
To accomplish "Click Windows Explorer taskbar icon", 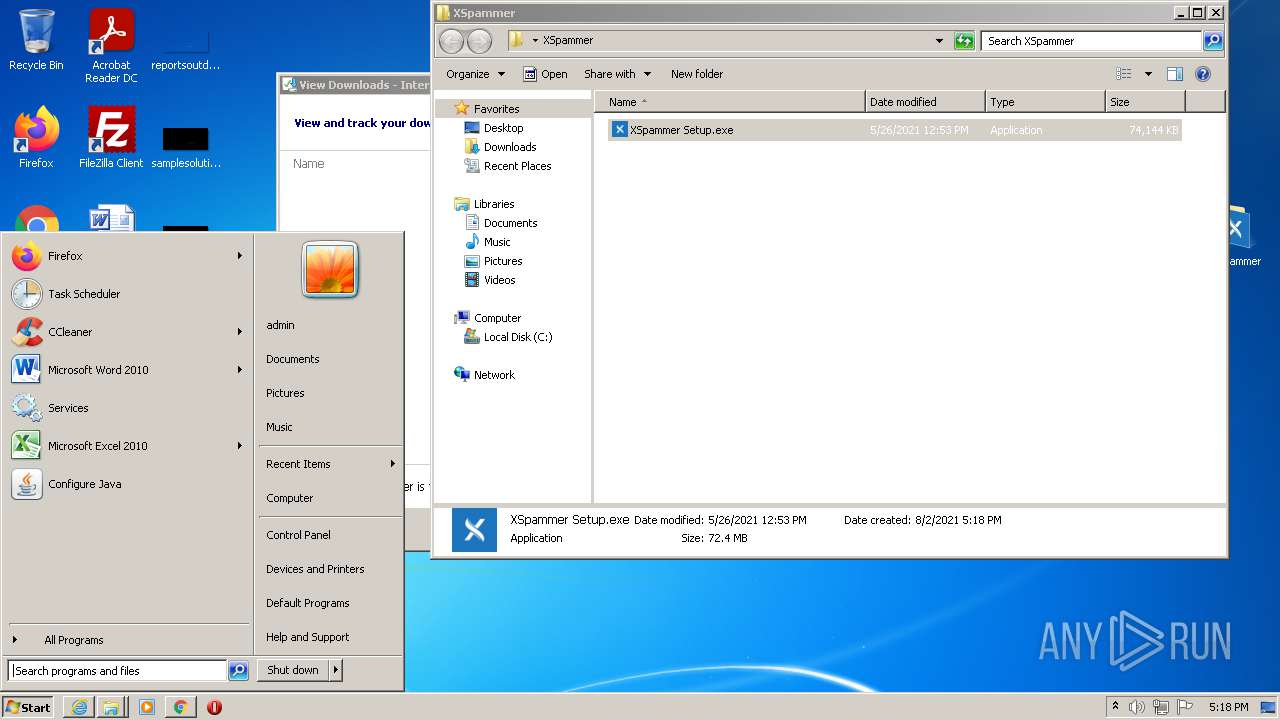I will [x=111, y=707].
